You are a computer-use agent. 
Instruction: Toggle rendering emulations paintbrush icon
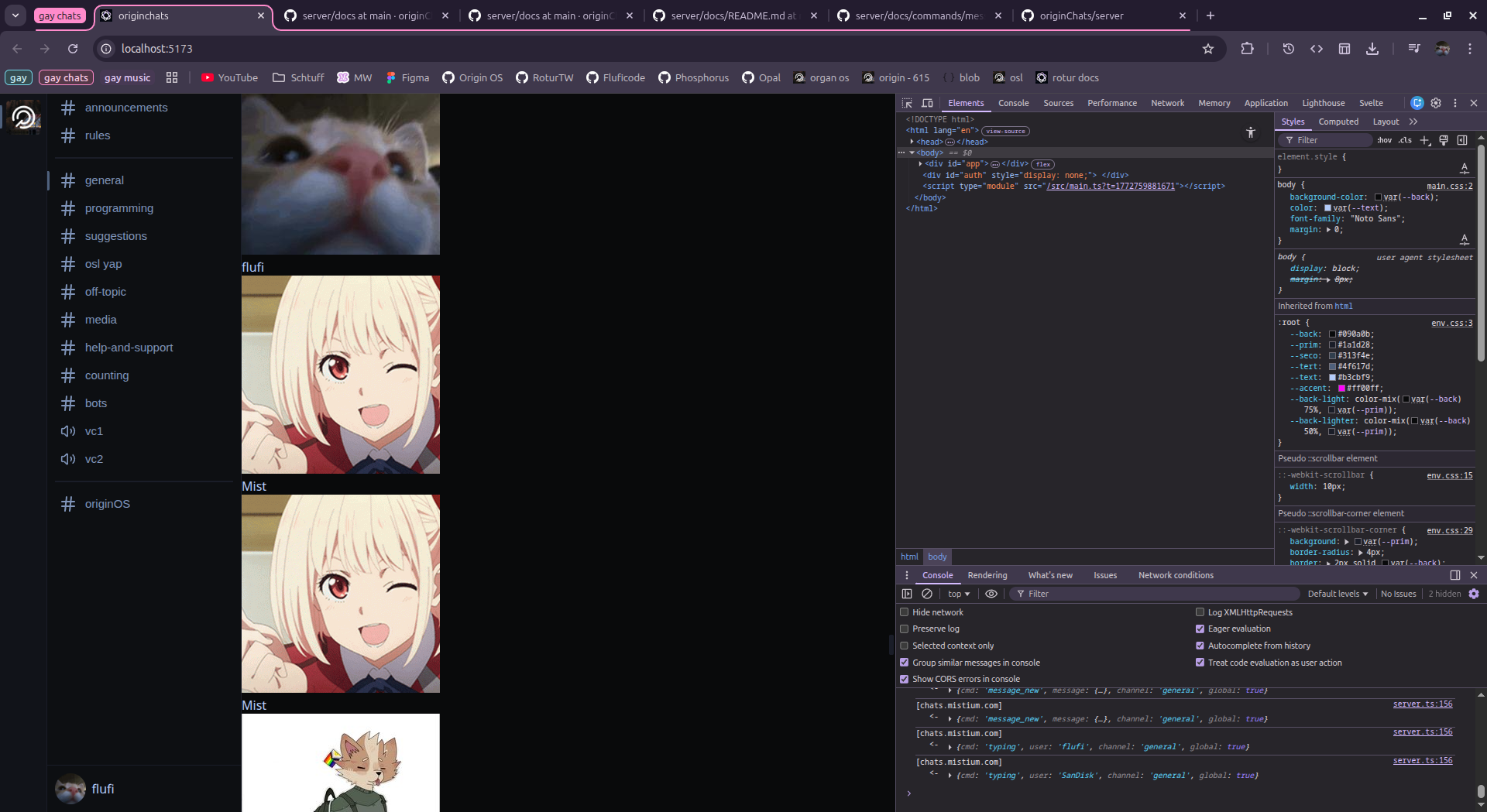click(1444, 140)
